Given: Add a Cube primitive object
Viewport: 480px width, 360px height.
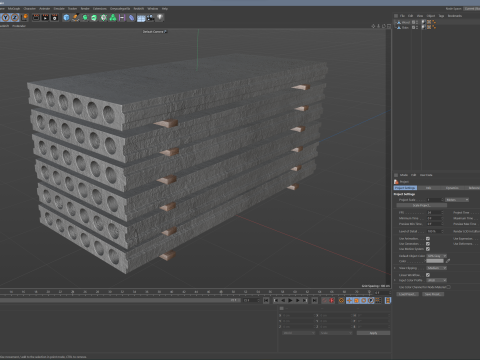Looking at the screenshot, I should tap(66, 18).
